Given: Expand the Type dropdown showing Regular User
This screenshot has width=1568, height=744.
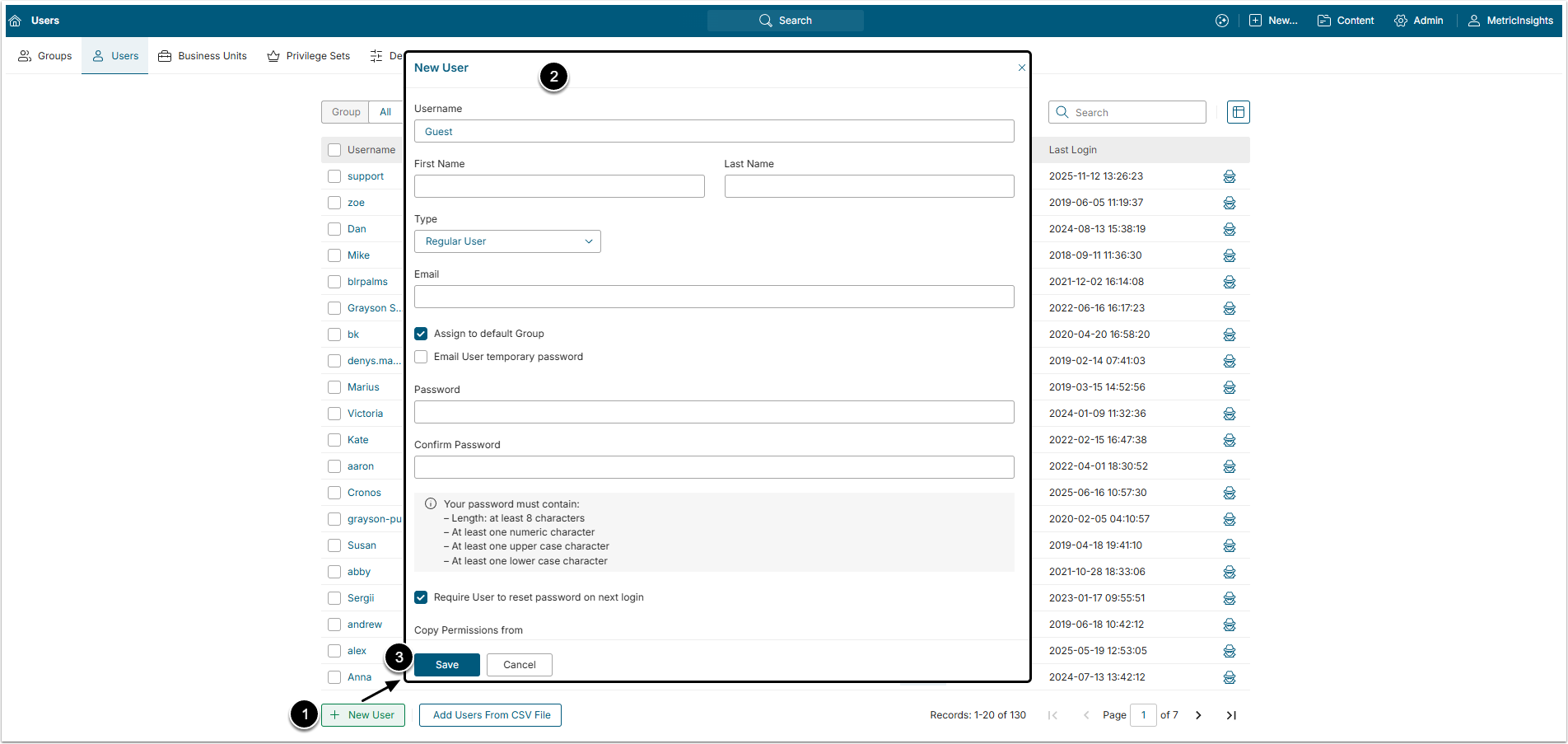Looking at the screenshot, I should click(507, 241).
